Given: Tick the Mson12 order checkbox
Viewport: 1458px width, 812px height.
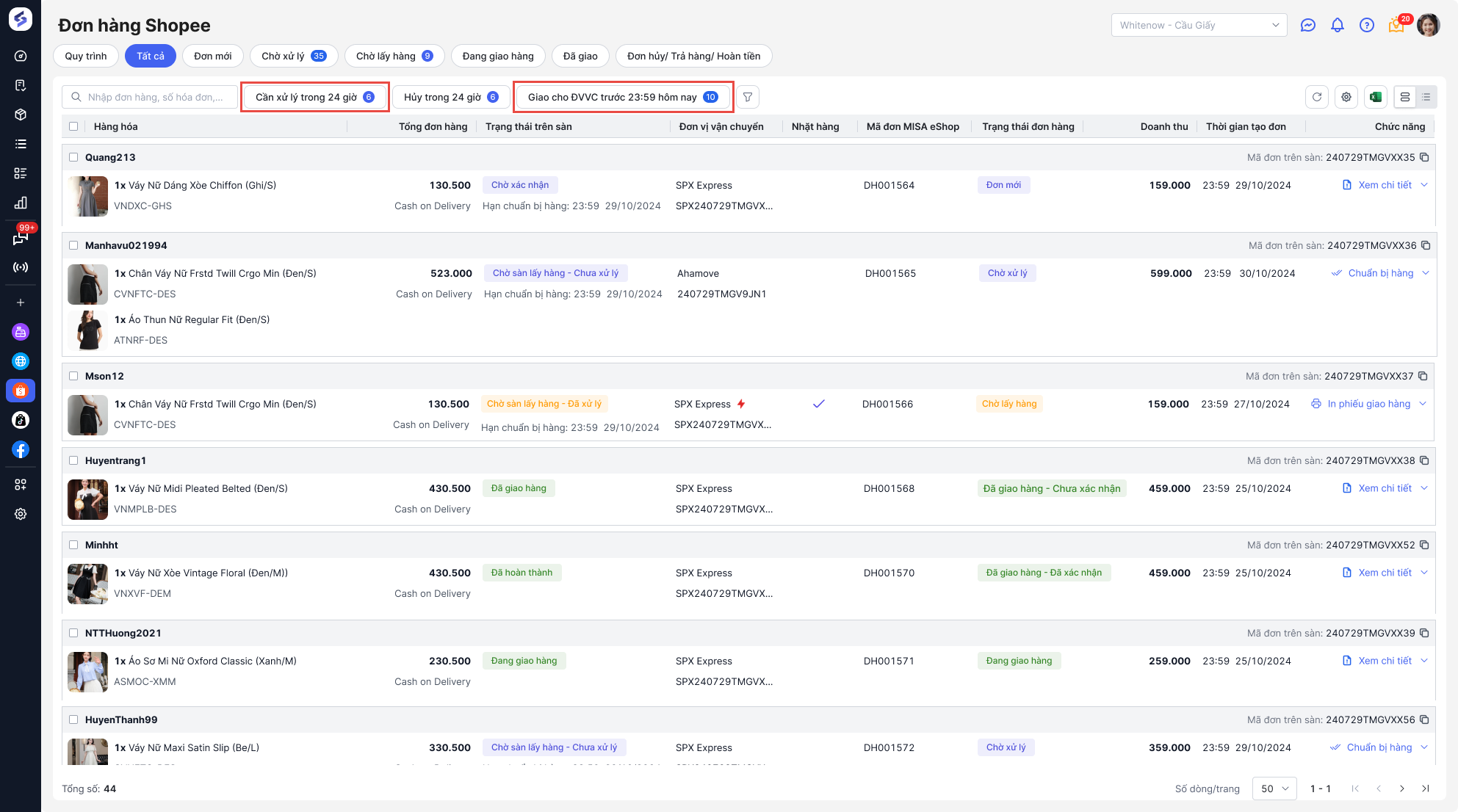Looking at the screenshot, I should (x=73, y=376).
